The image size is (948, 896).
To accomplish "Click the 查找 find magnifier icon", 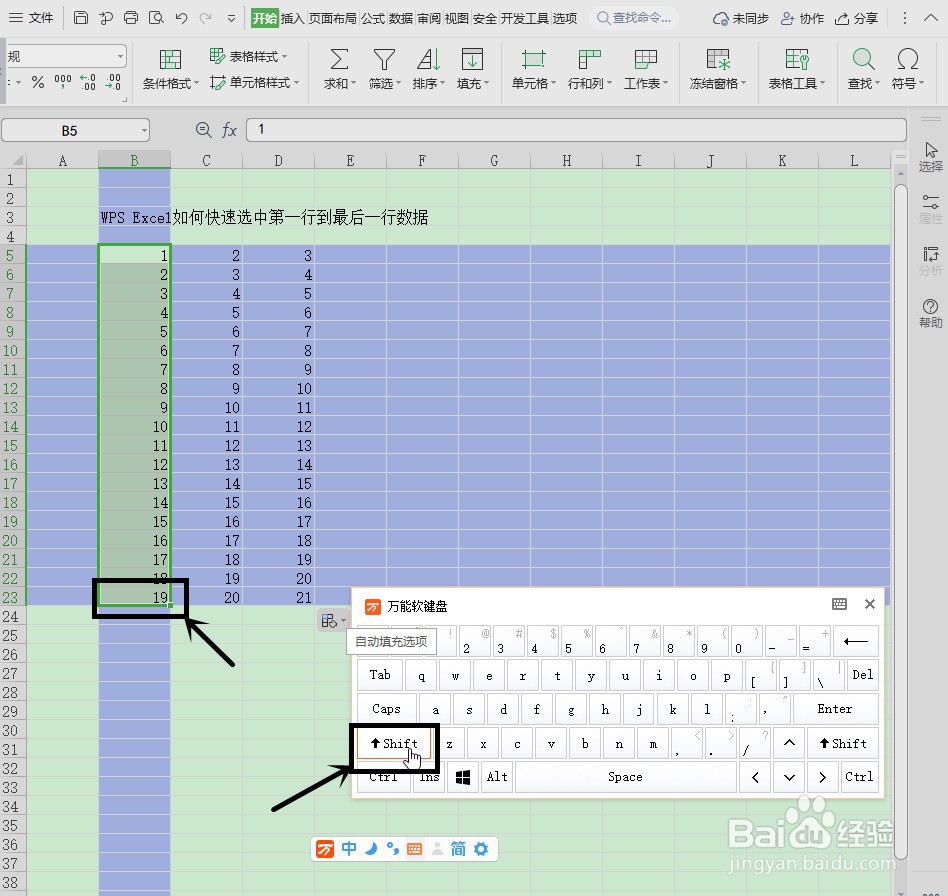I will point(863,59).
